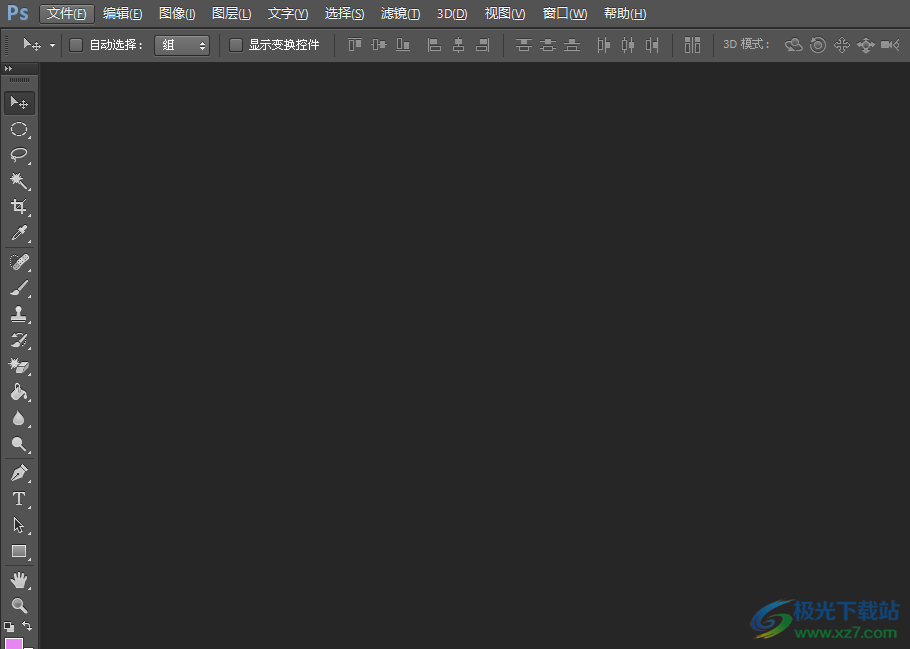This screenshot has width=910, height=649.
Task: Click Align horizontal centers icon
Action: (x=458, y=45)
